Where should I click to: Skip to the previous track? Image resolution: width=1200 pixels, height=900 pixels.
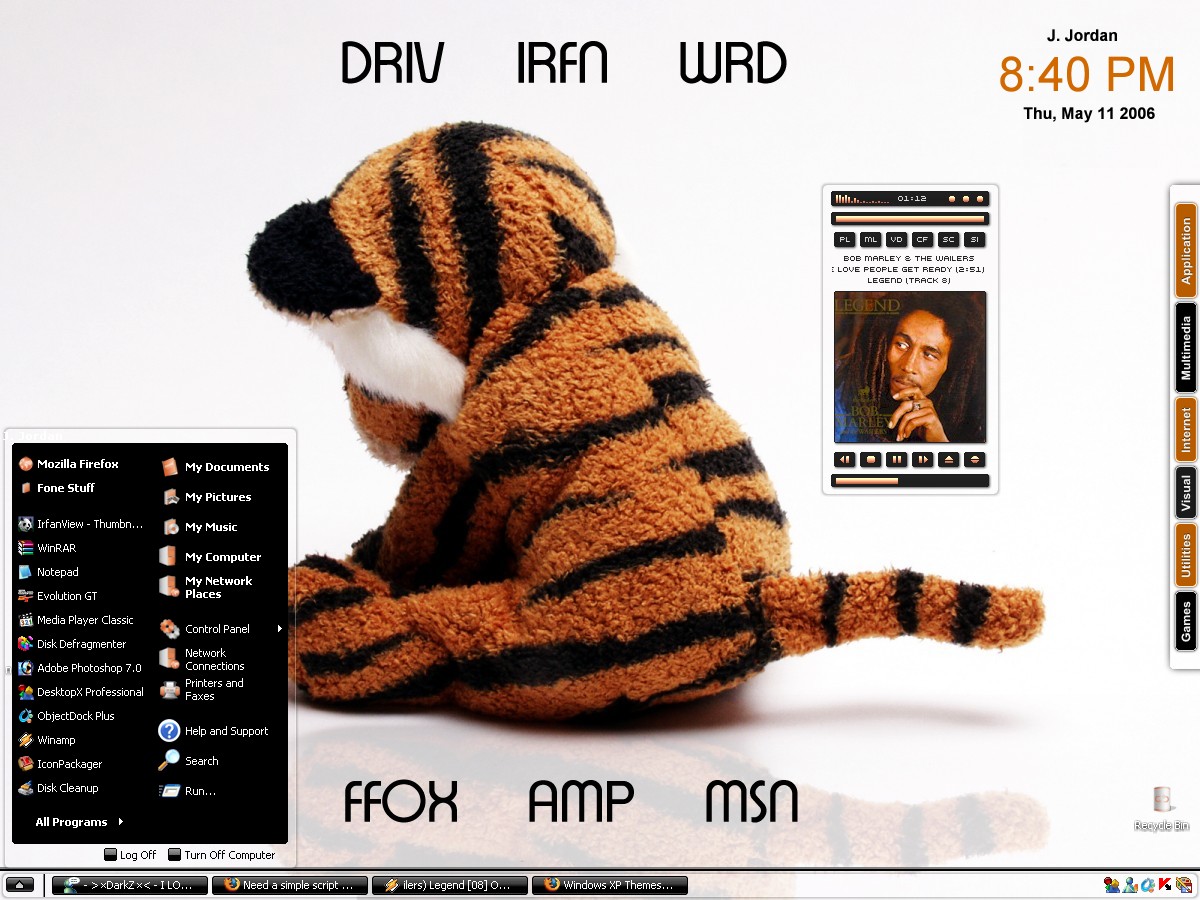(x=845, y=460)
